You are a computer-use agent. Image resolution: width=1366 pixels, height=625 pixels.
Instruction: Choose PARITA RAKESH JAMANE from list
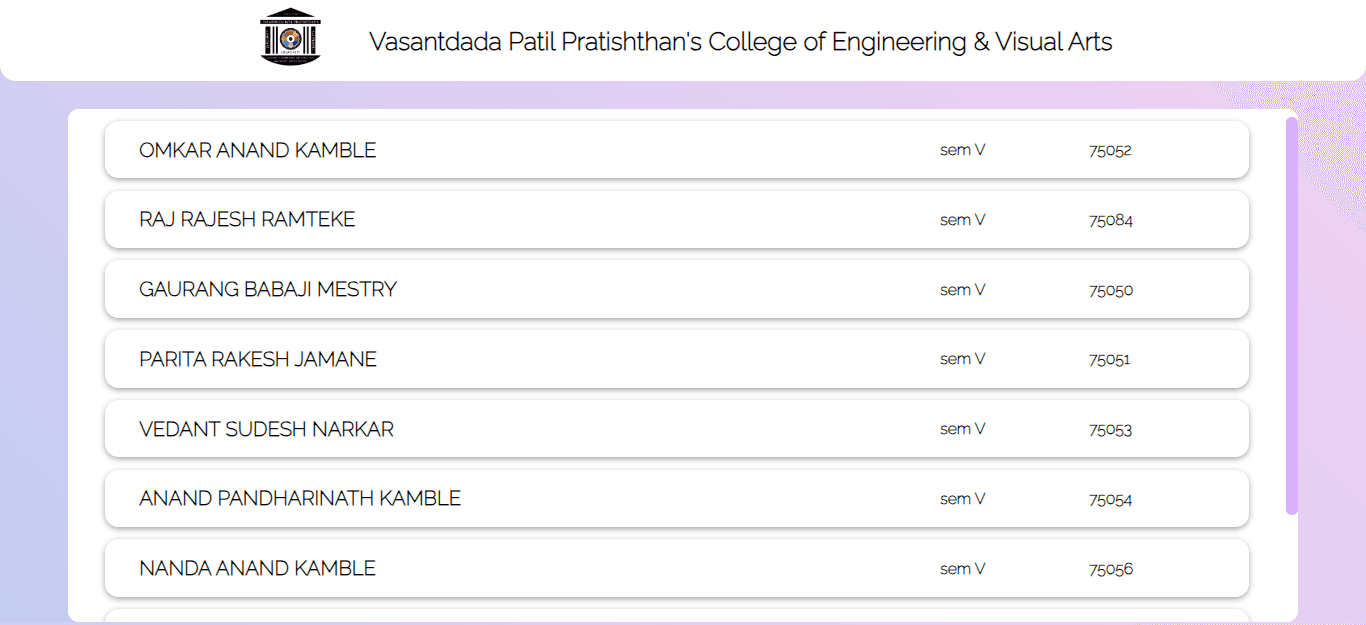[258, 360]
